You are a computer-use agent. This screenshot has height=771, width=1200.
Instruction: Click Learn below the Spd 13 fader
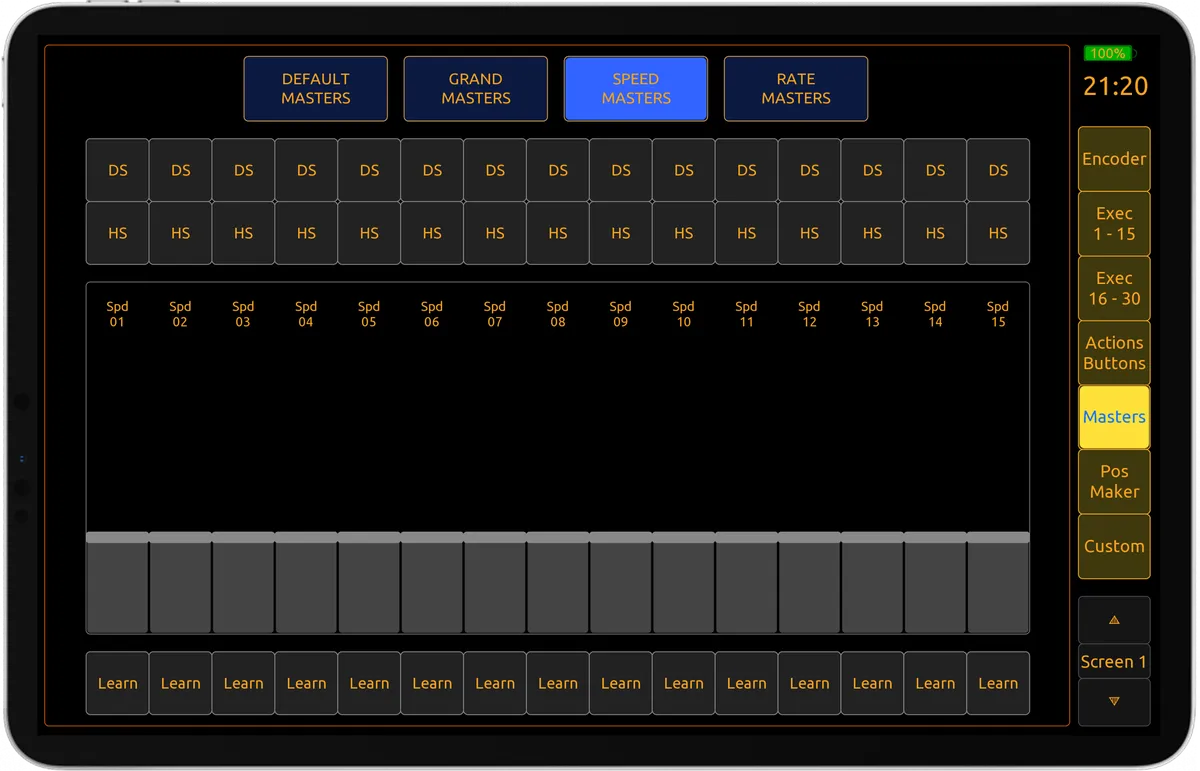tap(873, 684)
